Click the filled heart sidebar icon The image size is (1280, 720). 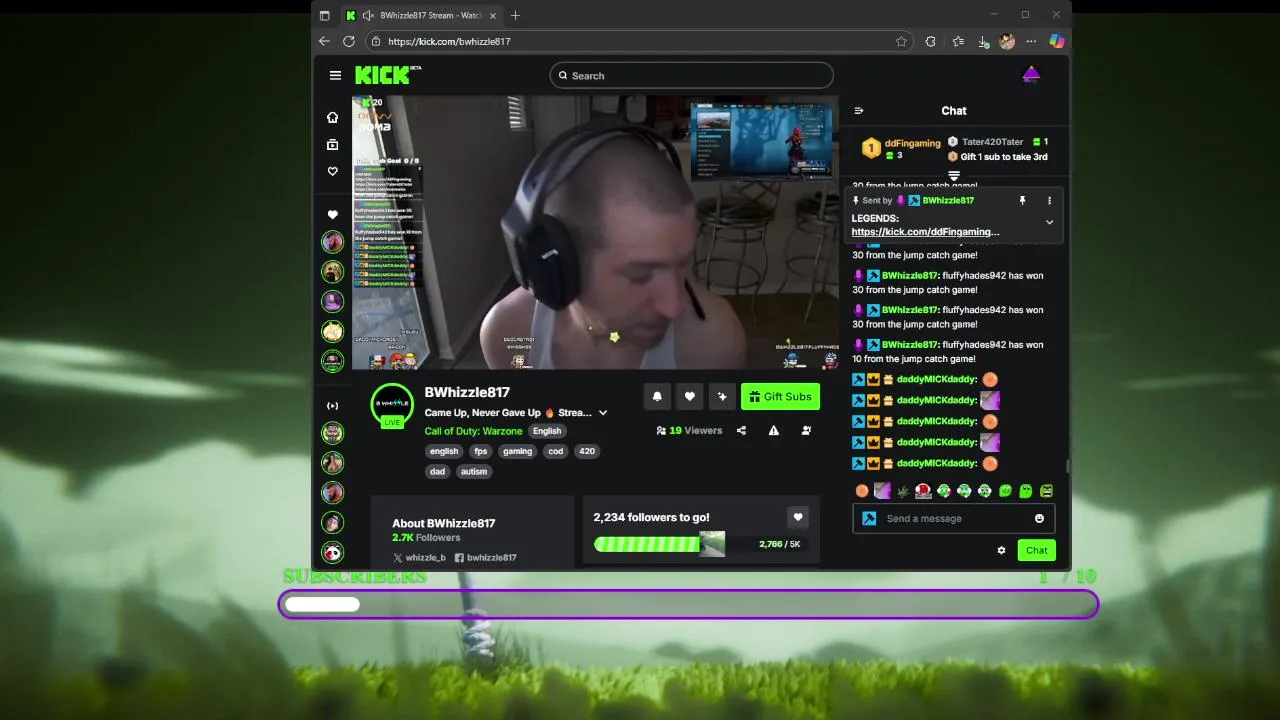click(x=333, y=214)
